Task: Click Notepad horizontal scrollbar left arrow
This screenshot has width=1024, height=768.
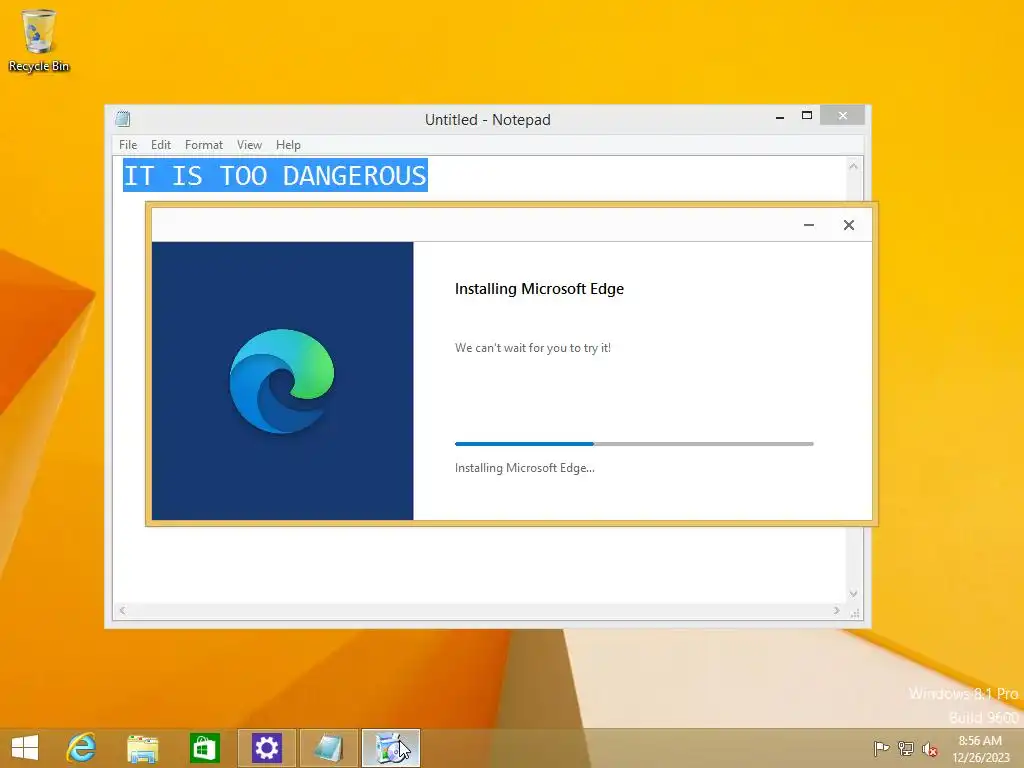Action: [x=122, y=611]
